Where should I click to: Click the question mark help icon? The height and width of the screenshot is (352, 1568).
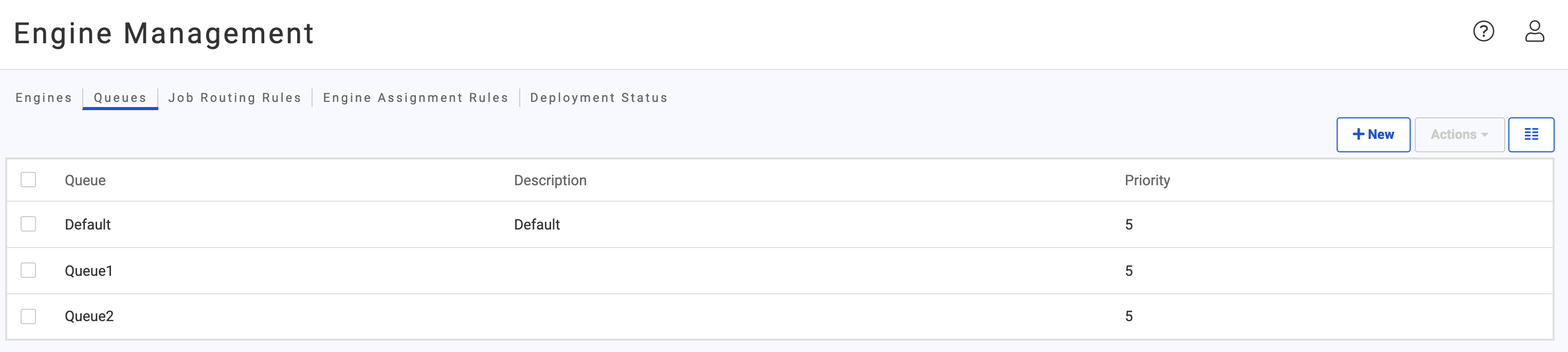pyautogui.click(x=1483, y=32)
